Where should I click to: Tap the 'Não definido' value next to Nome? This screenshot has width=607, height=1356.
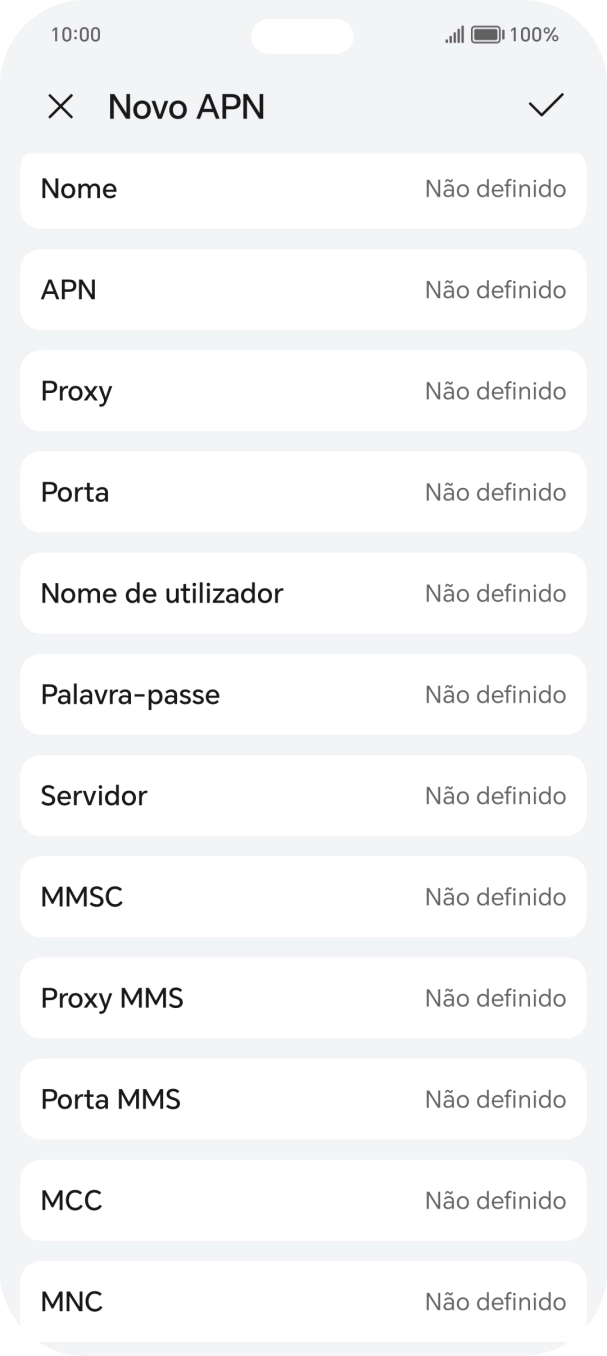tap(495, 189)
